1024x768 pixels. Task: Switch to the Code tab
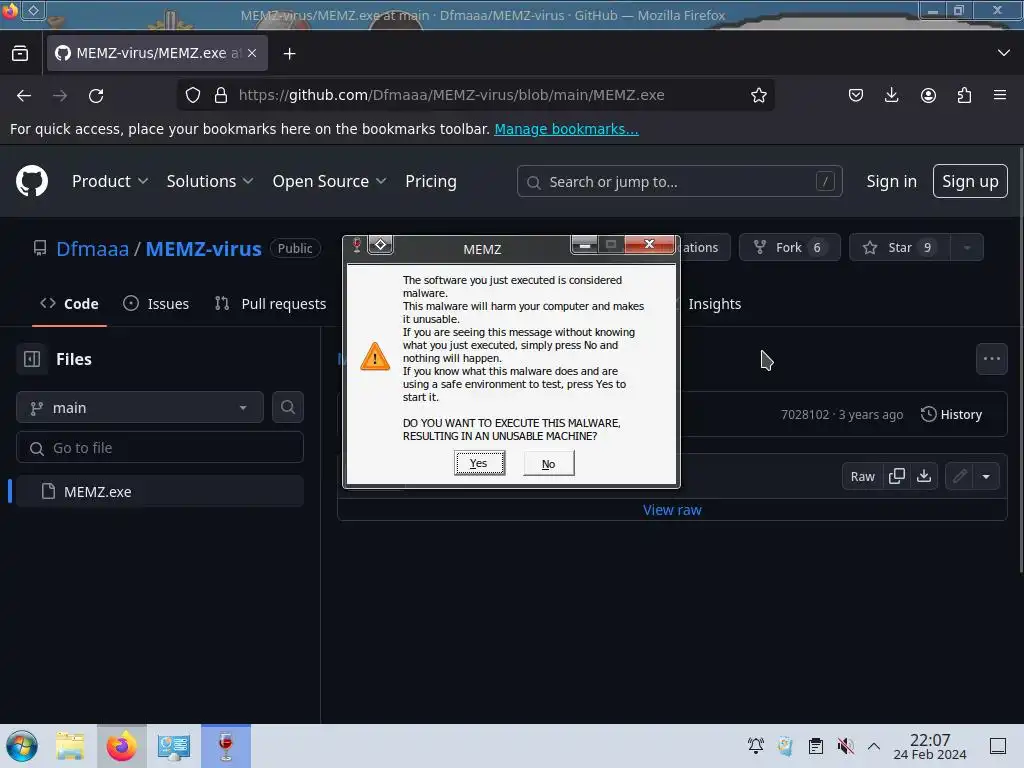coord(69,304)
